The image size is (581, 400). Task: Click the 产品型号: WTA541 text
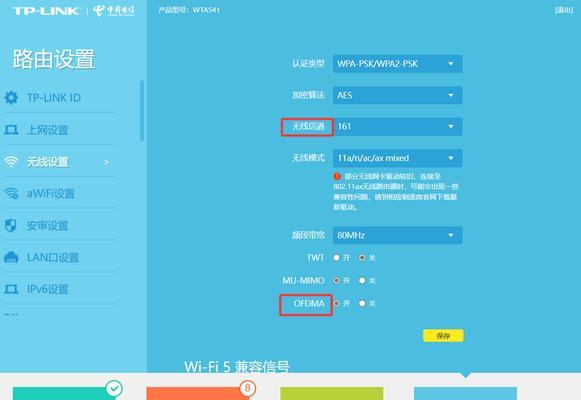coord(189,10)
